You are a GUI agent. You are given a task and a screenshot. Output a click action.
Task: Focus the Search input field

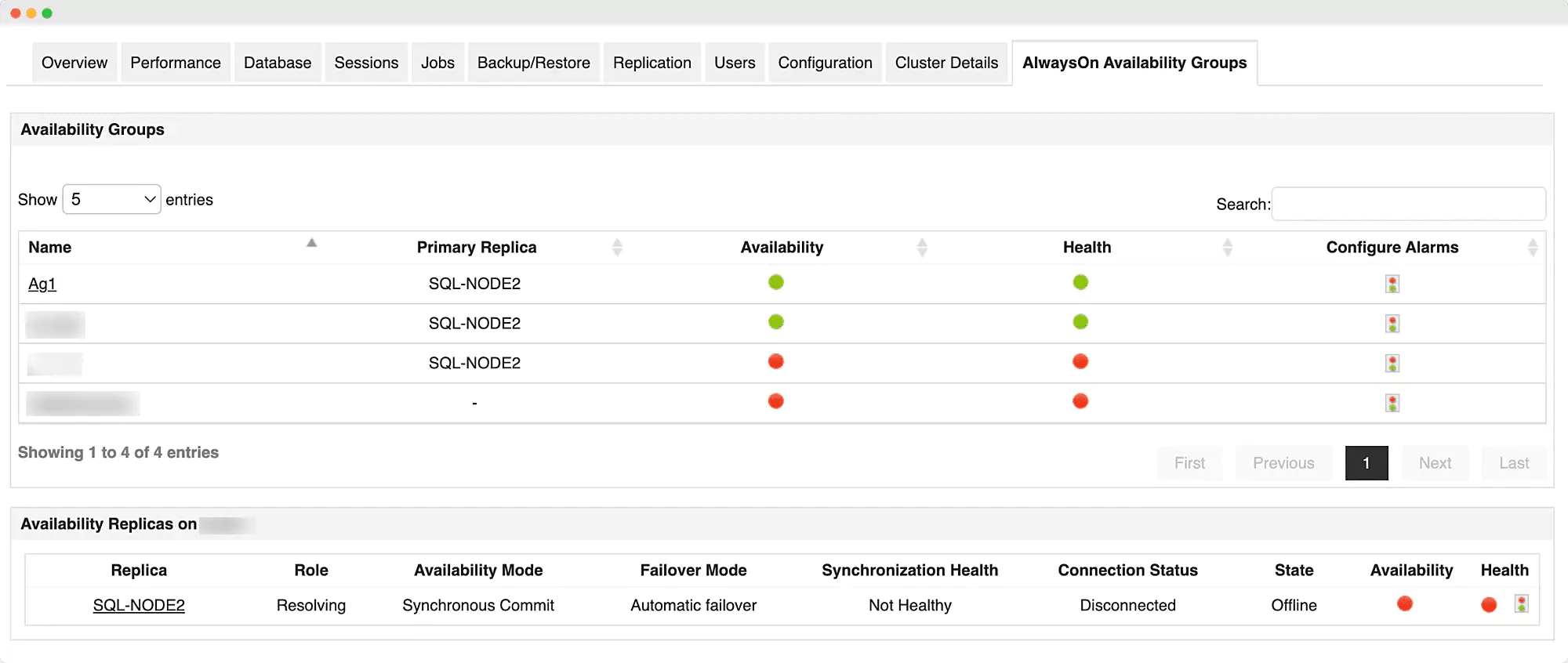1408,204
